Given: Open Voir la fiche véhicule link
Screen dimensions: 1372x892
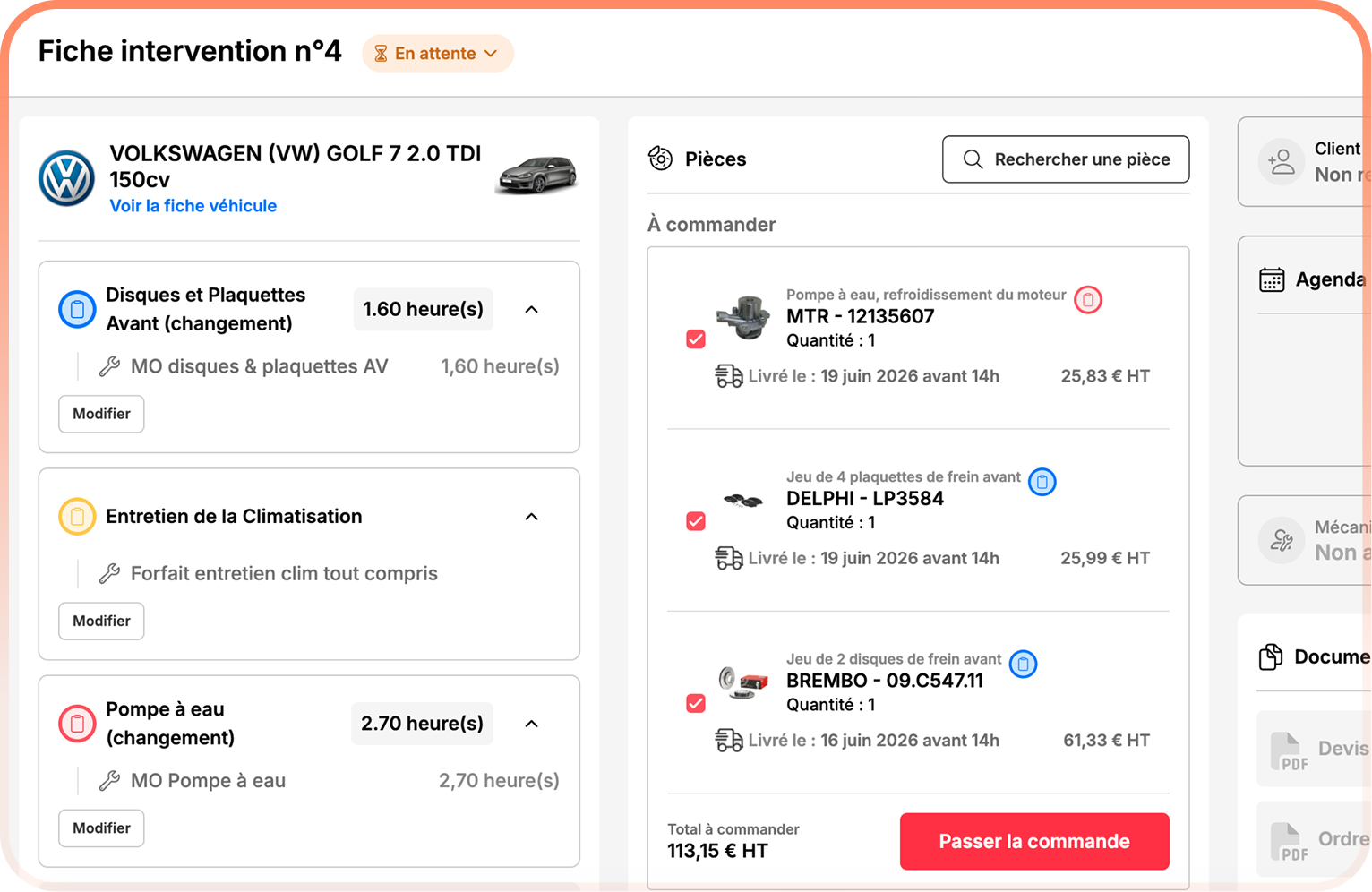Looking at the screenshot, I should 193,206.
